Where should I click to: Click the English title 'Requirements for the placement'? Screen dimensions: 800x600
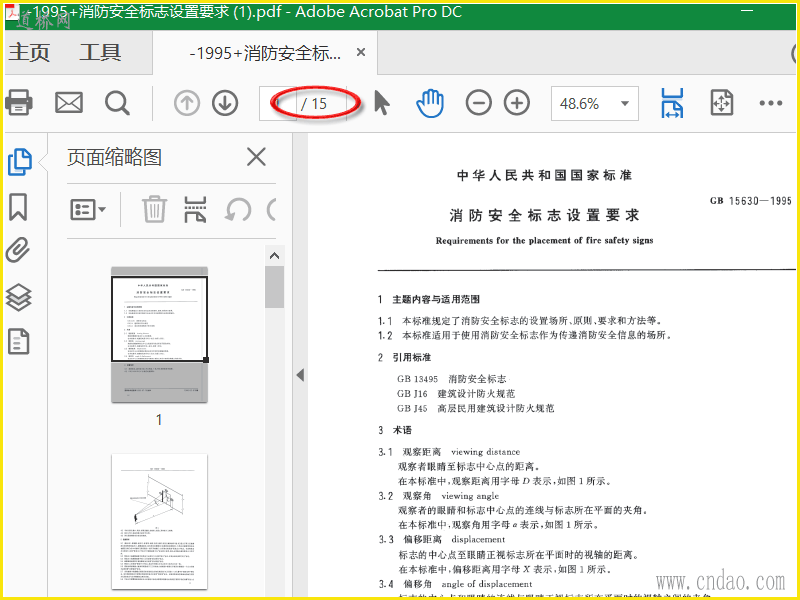tap(544, 240)
